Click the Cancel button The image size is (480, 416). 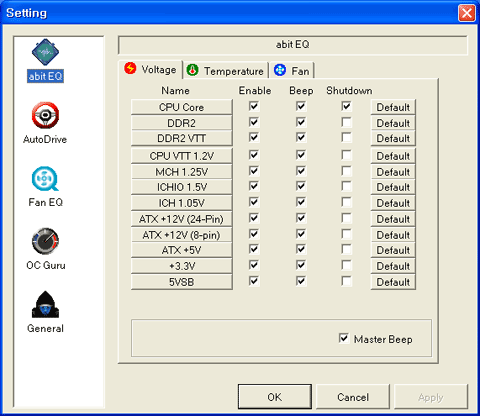pos(353,397)
